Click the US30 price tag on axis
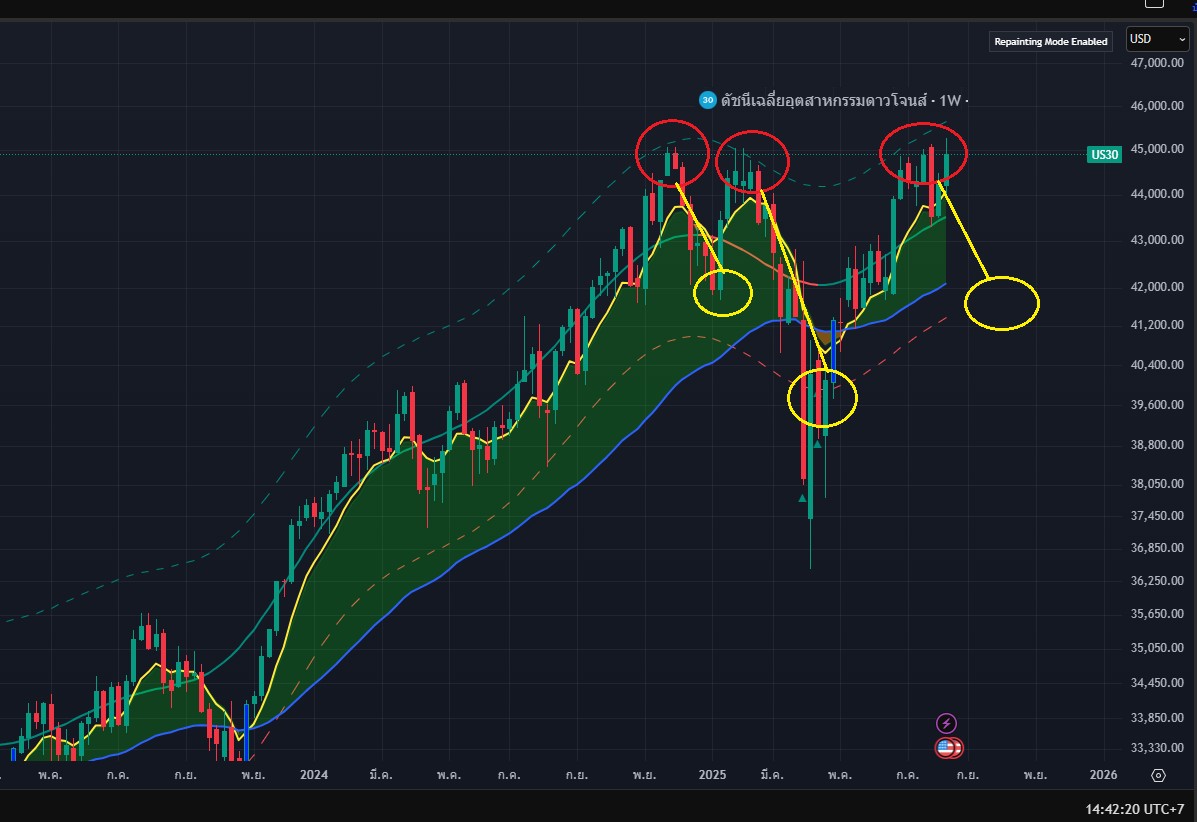Screen dimensions: 1197x822 point(1104,155)
